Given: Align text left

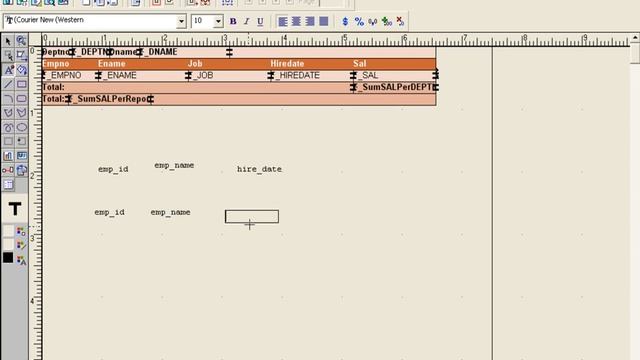Looking at the screenshot, I should (282, 21).
